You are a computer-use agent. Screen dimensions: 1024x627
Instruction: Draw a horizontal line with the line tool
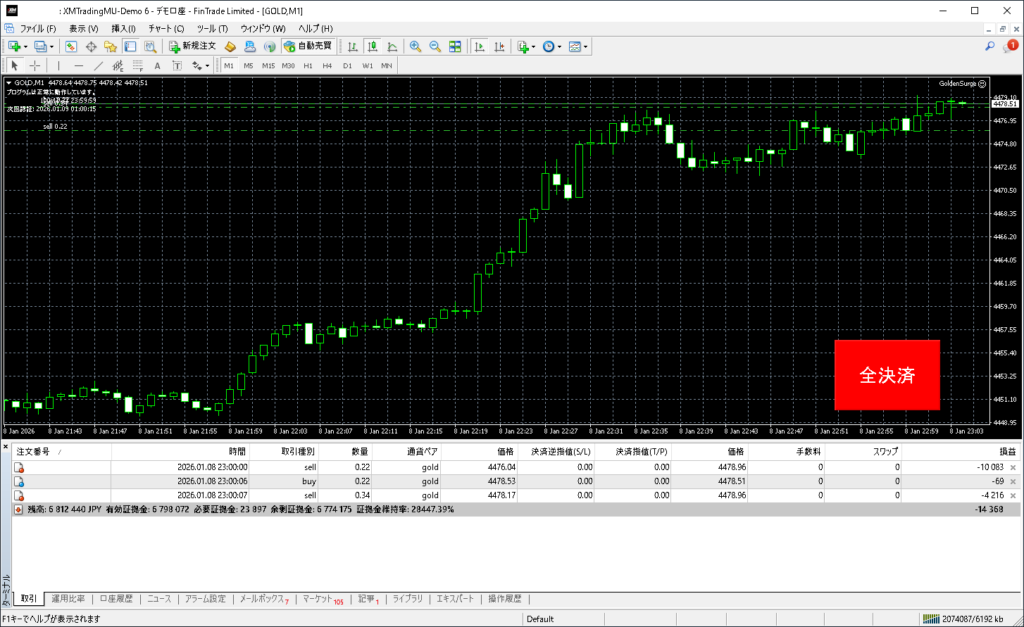pos(79,66)
